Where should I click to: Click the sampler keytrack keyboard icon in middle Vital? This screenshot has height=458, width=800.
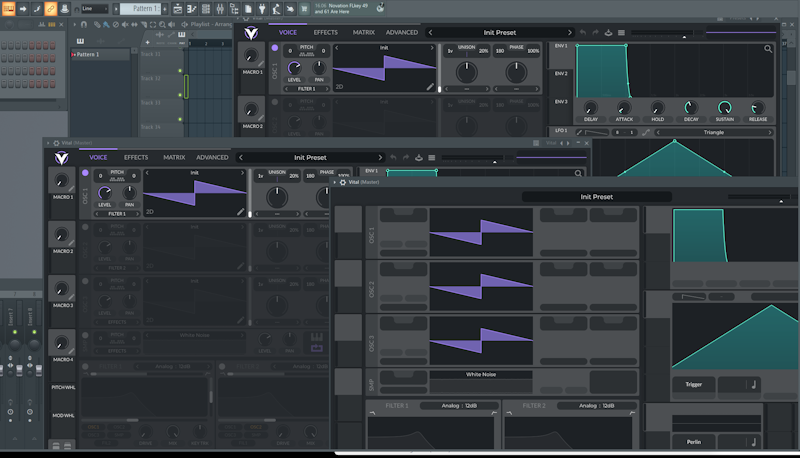[x=316, y=337]
